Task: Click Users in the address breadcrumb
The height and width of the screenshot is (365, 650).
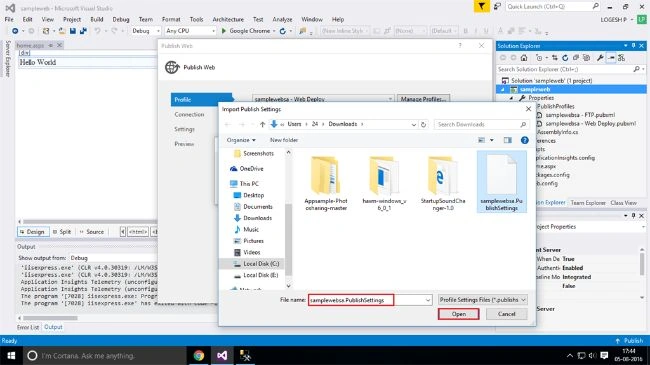Action: pos(294,124)
